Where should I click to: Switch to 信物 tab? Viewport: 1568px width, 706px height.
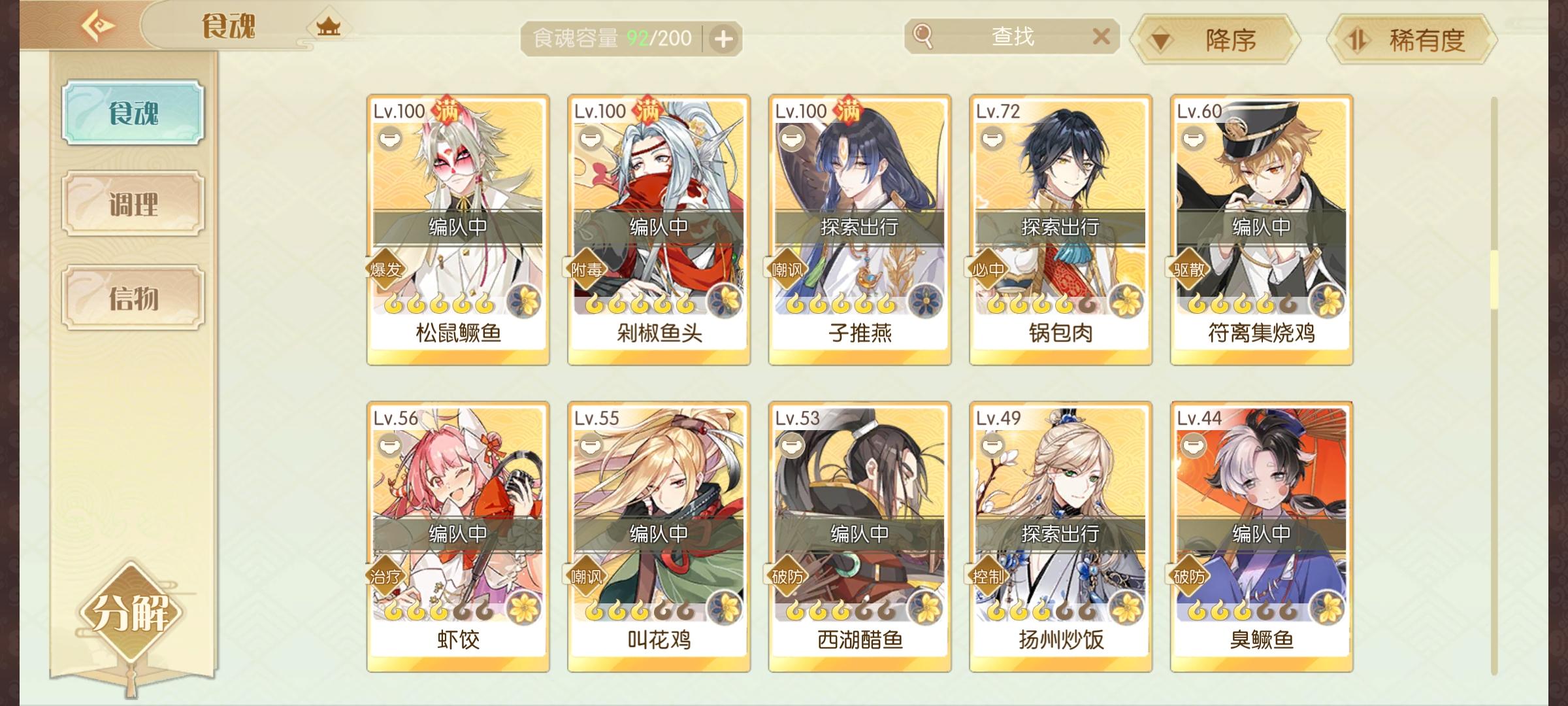(133, 298)
